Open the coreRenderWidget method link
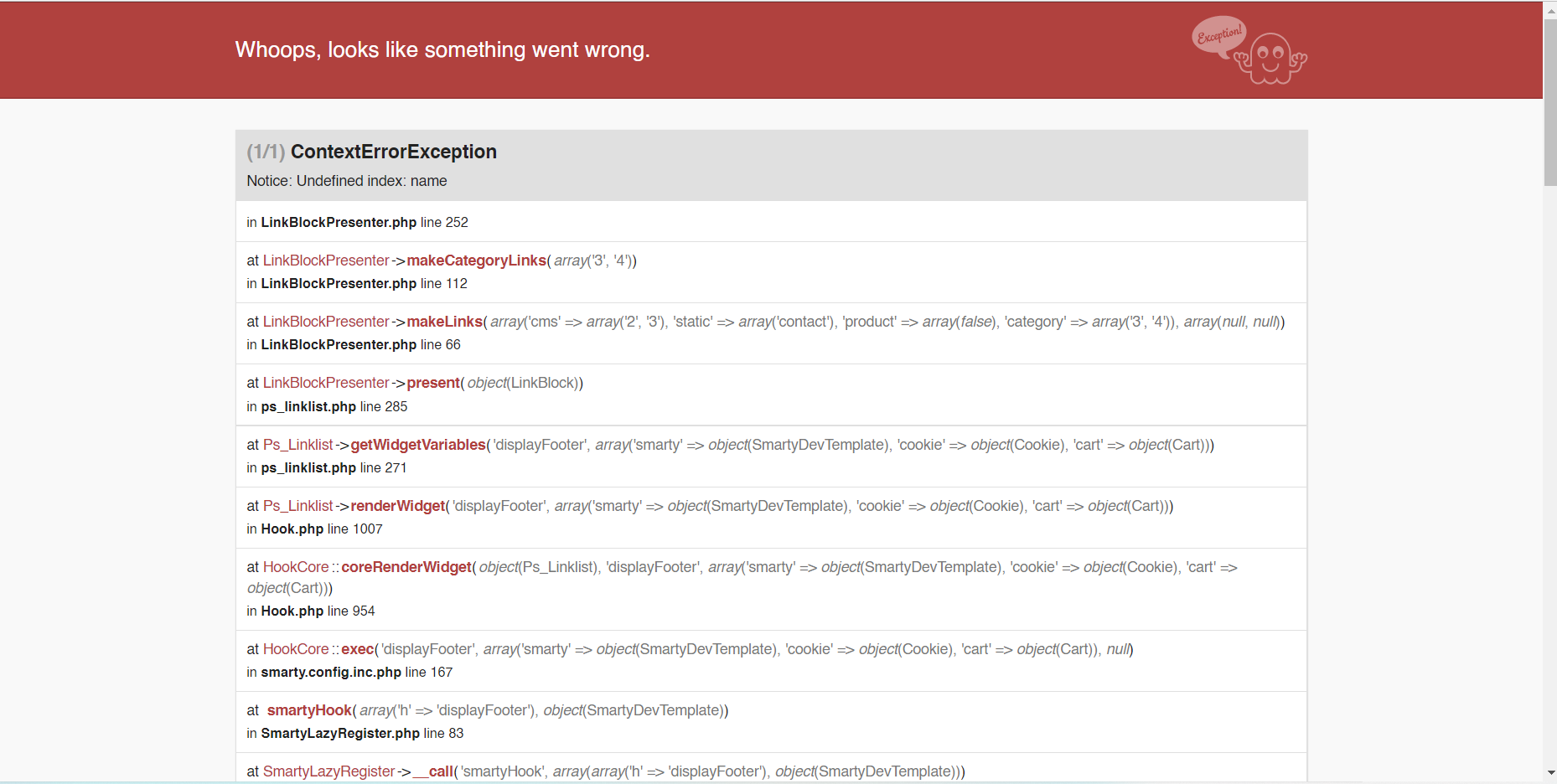This screenshot has height=784, width=1557. [x=406, y=567]
